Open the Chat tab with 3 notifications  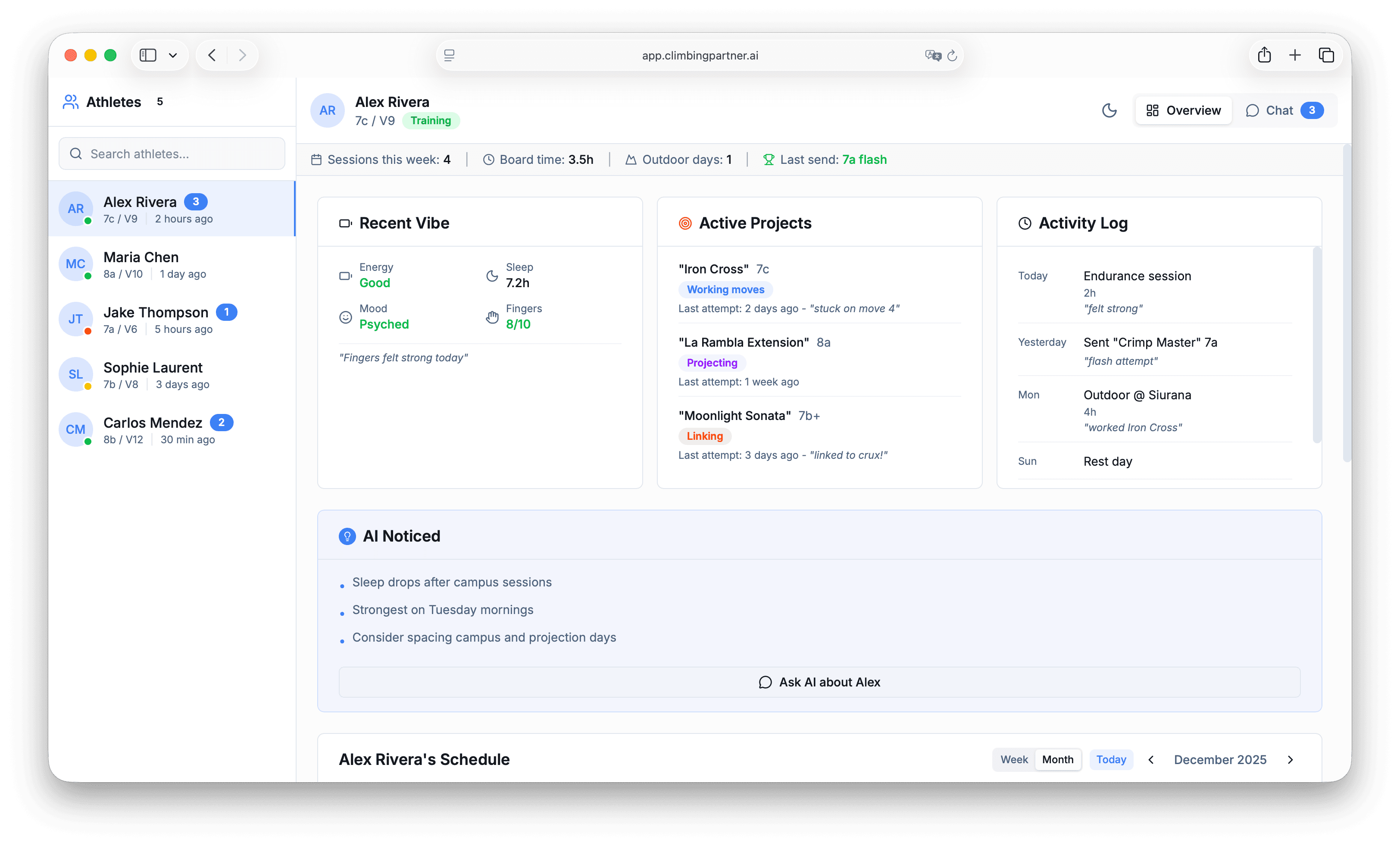point(1280,110)
